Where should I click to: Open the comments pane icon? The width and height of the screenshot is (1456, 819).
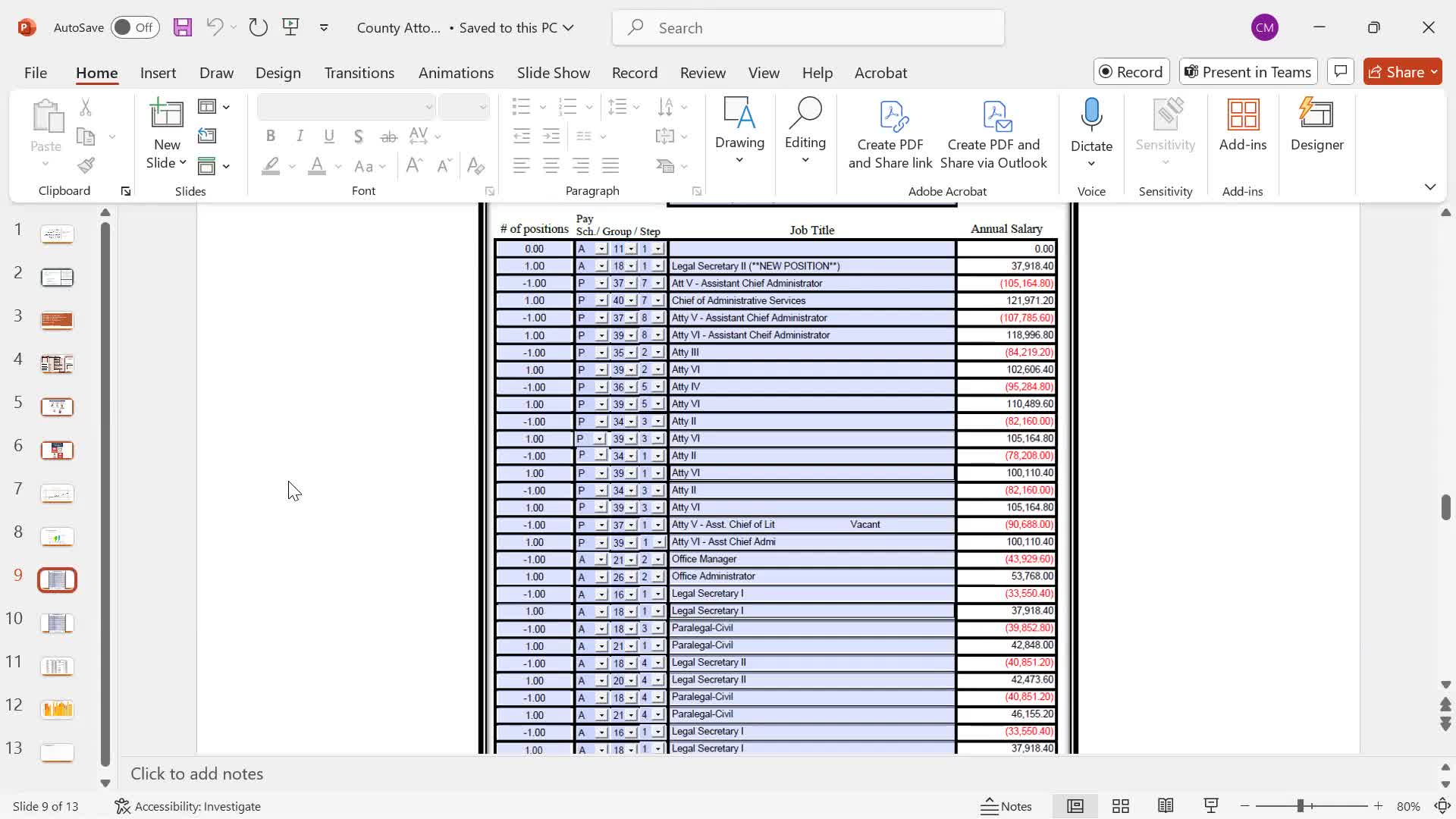(x=1341, y=71)
